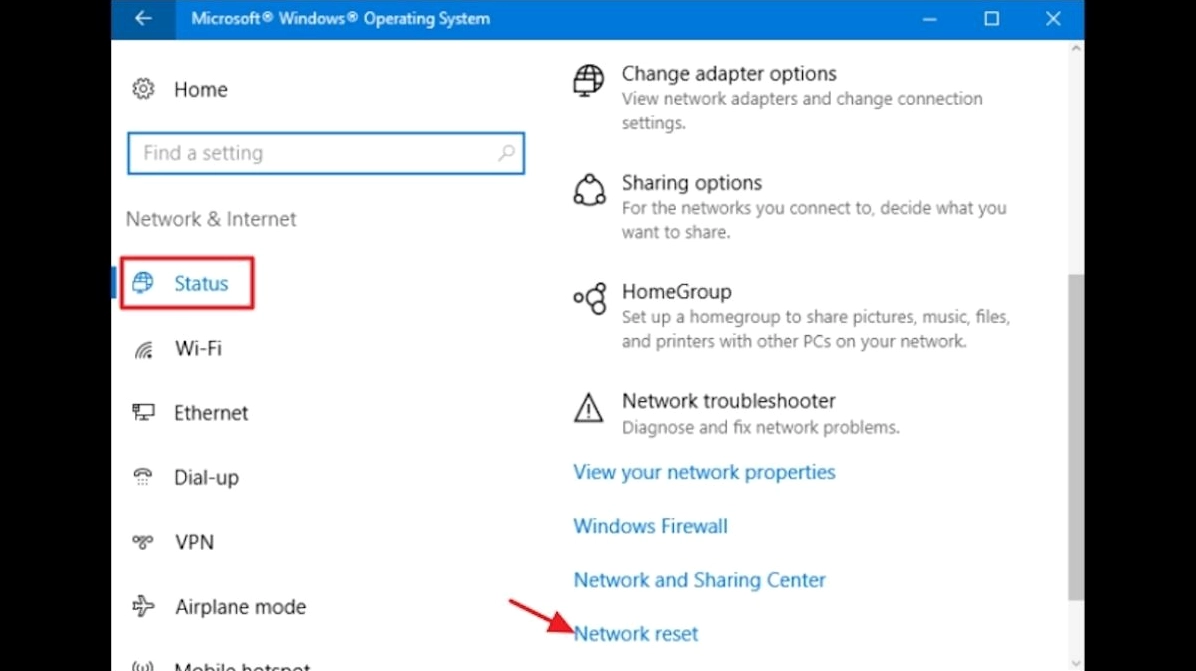Screen dimensions: 1196x671
Task: Click the Network troubleshooter warning icon
Action: pyautogui.click(x=589, y=407)
